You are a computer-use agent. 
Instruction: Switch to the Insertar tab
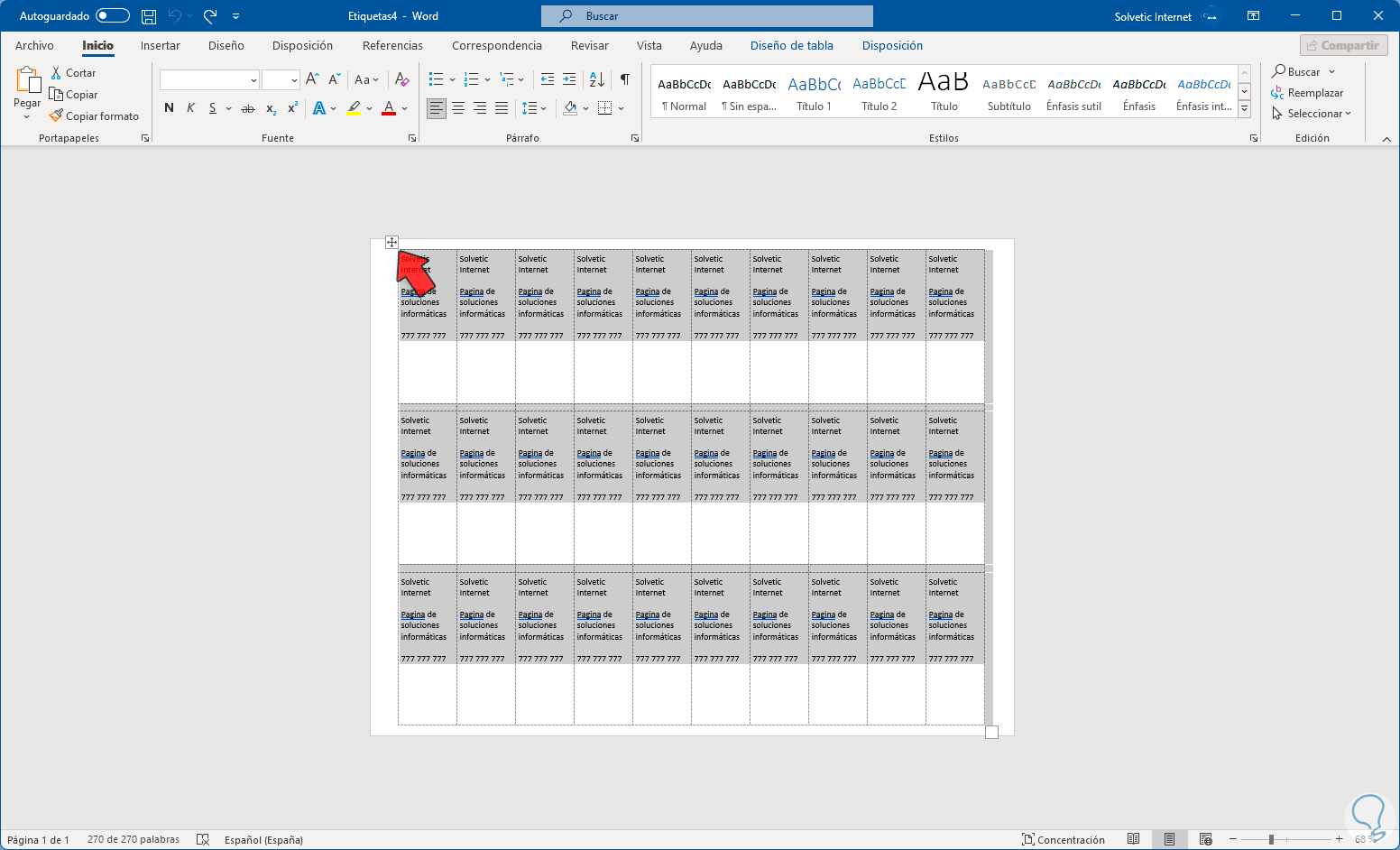161,45
